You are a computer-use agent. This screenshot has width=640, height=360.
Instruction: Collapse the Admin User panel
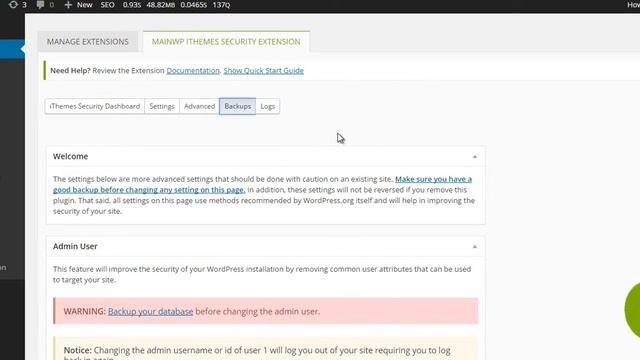[x=475, y=247]
